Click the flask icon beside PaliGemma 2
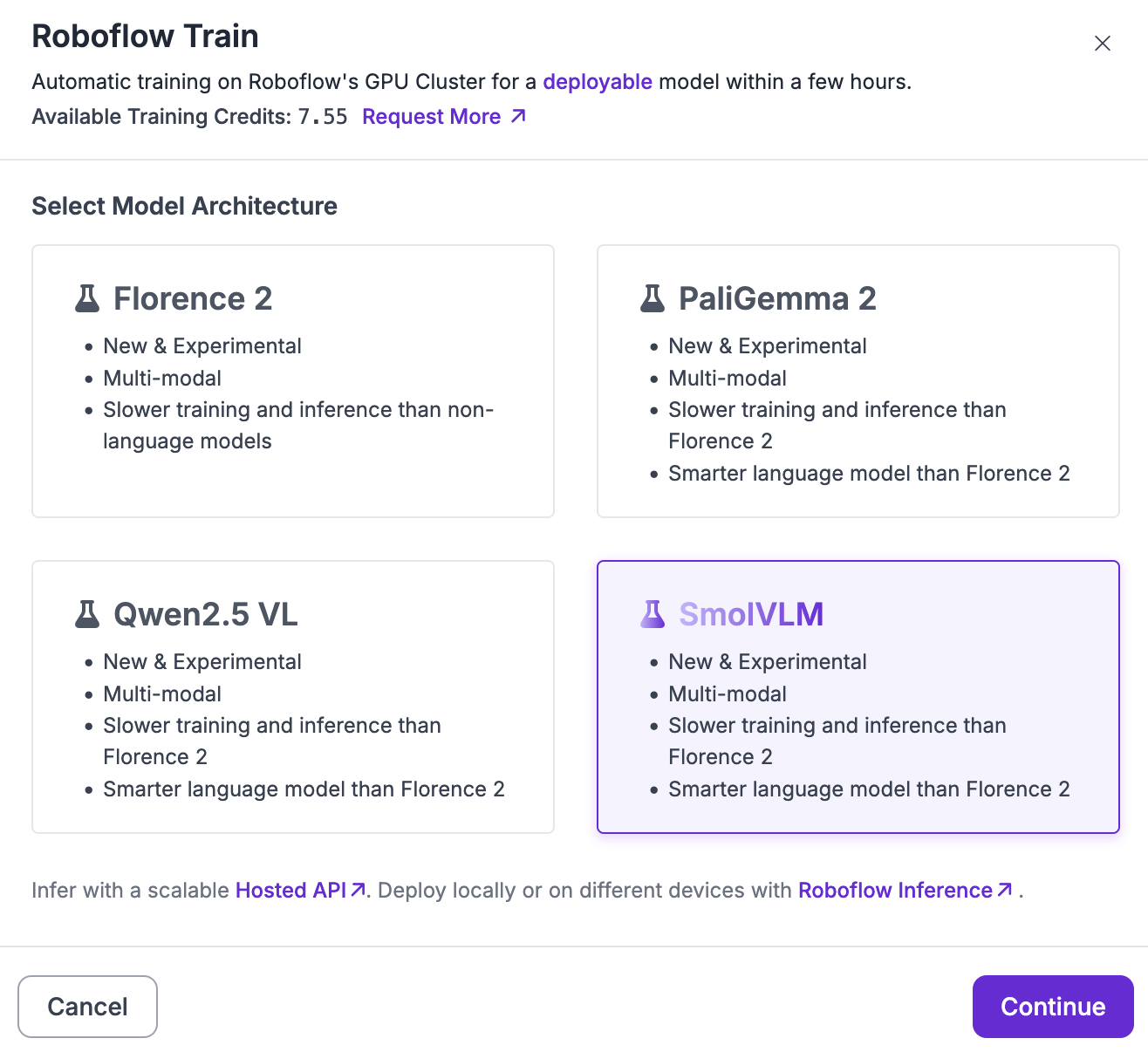This screenshot has height=1052, width=1148. pyautogui.click(x=653, y=298)
